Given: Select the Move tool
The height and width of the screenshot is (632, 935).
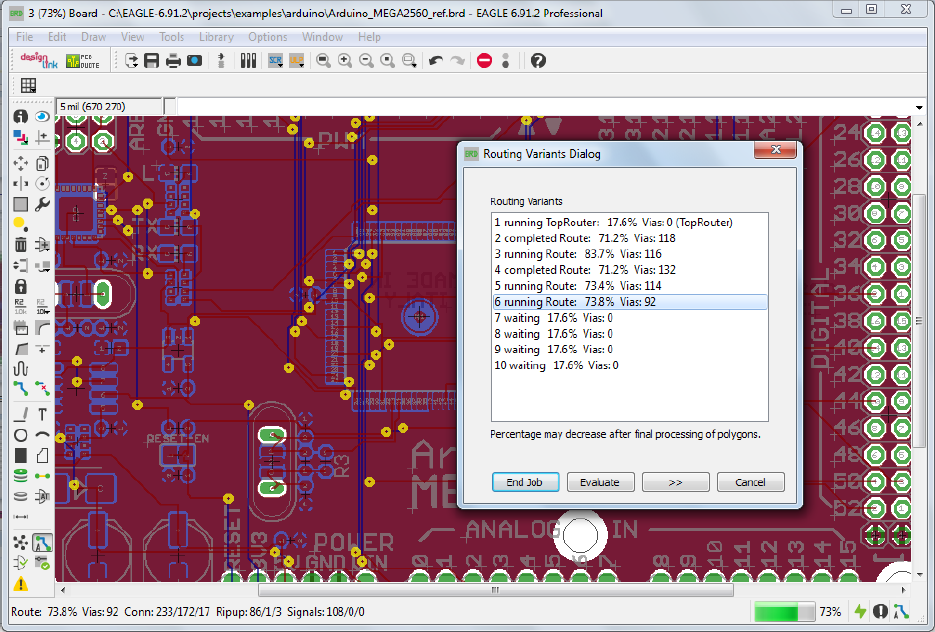Looking at the screenshot, I should 21,163.
